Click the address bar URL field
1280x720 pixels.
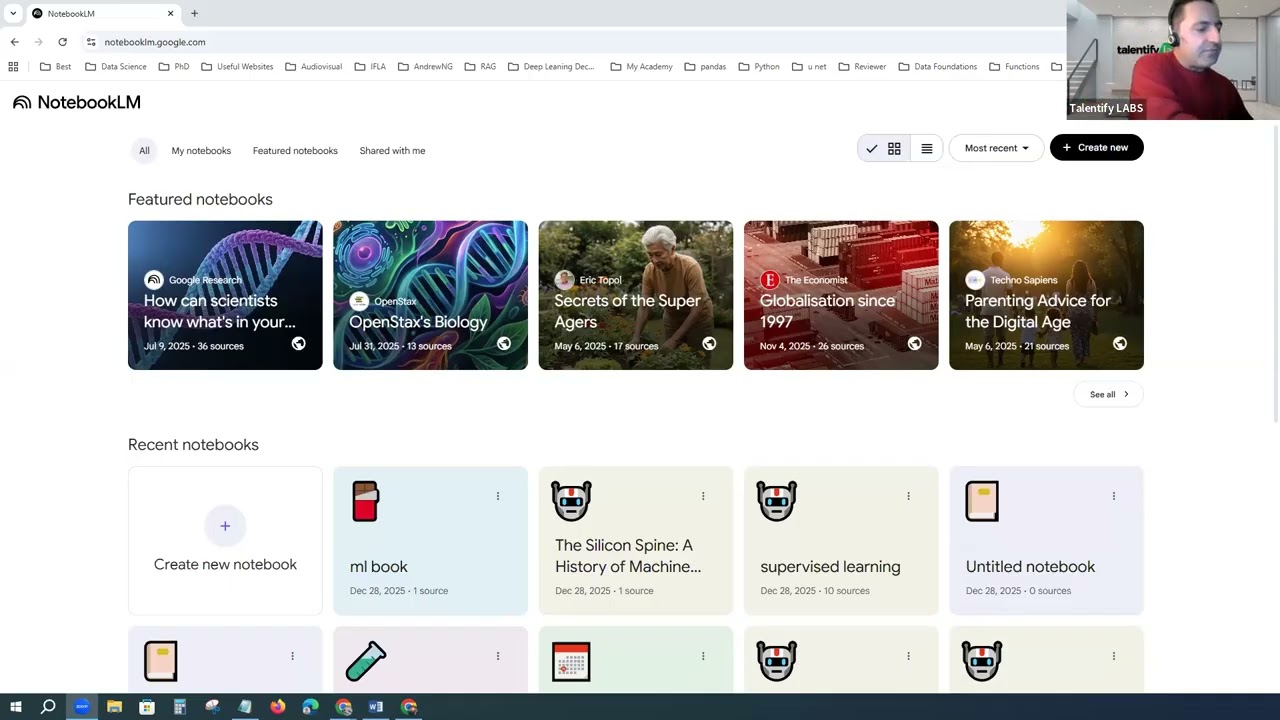[x=570, y=42]
